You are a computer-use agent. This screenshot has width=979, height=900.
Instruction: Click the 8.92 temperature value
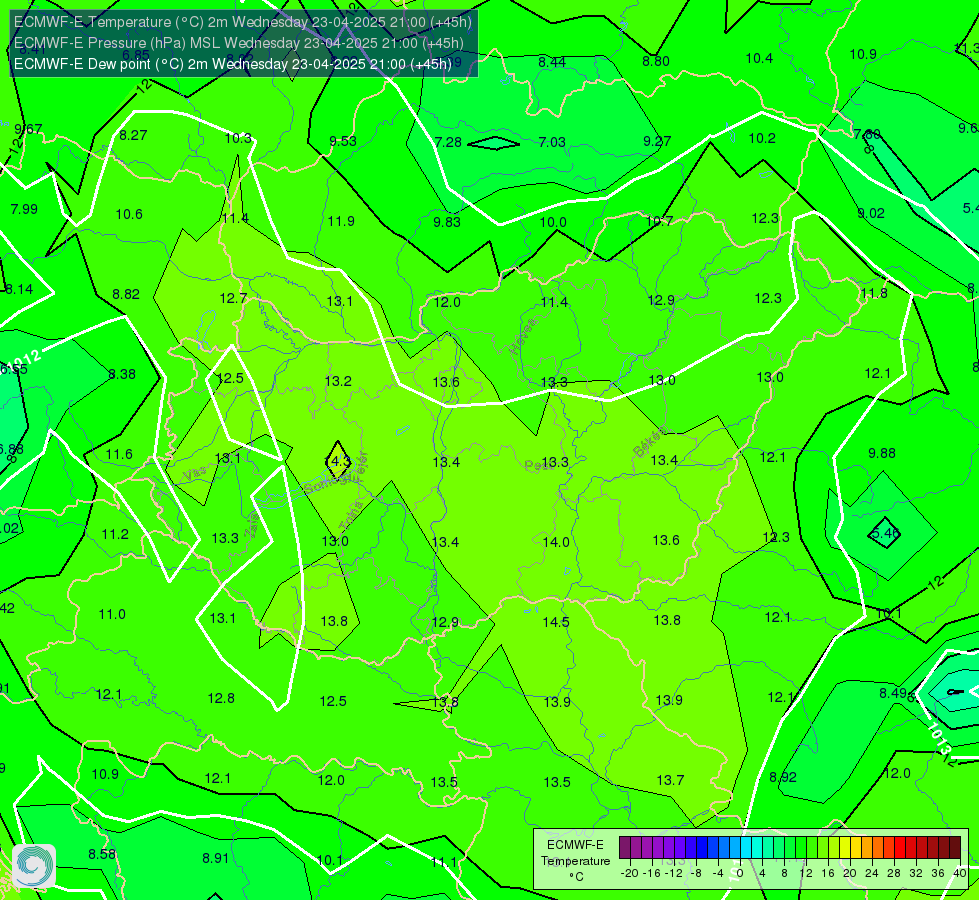coord(783,778)
